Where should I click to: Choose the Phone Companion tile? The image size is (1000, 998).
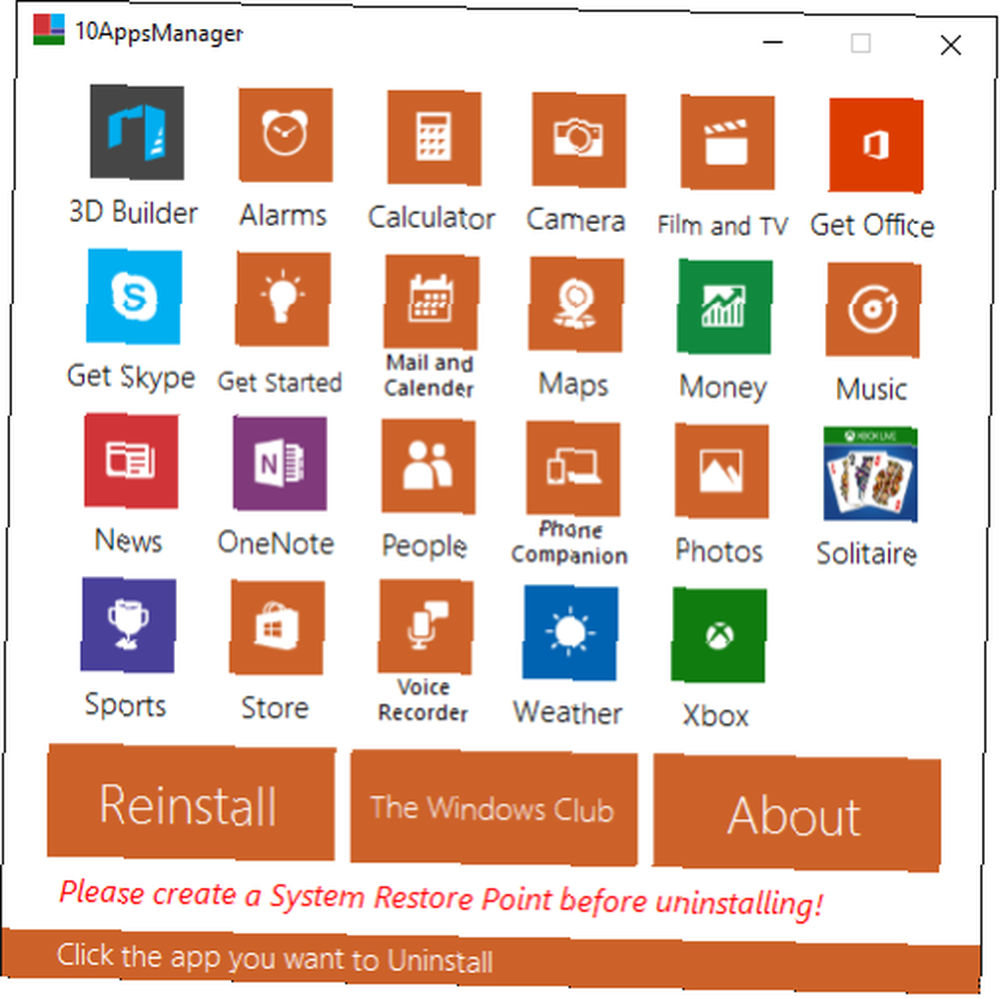573,469
